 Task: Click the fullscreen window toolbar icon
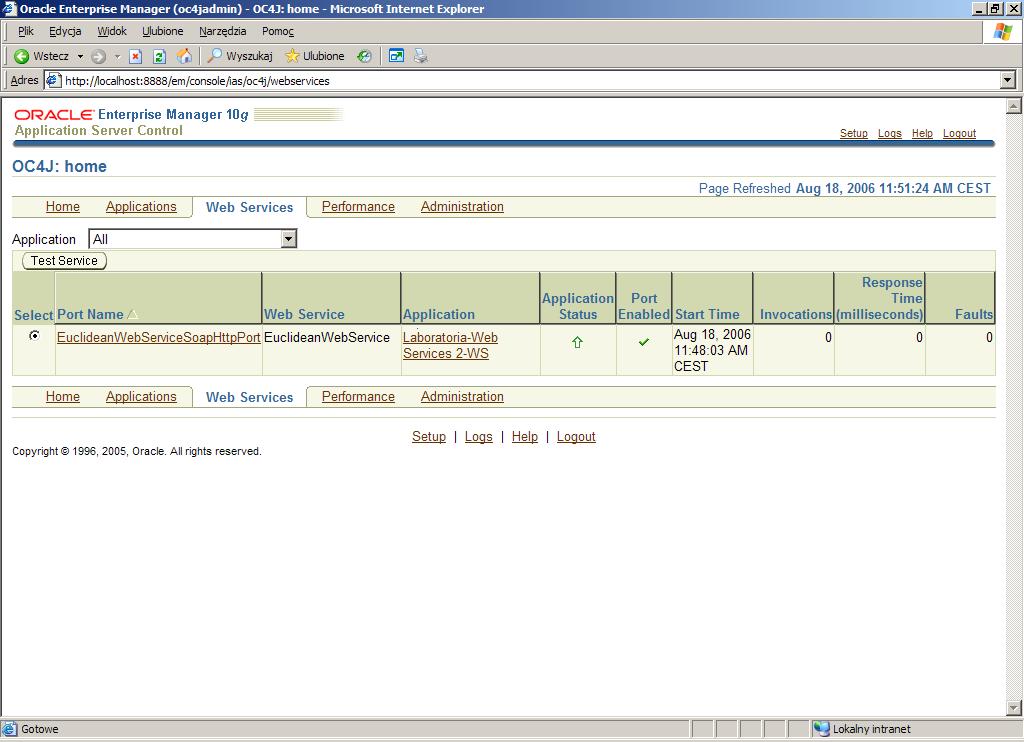coord(396,56)
